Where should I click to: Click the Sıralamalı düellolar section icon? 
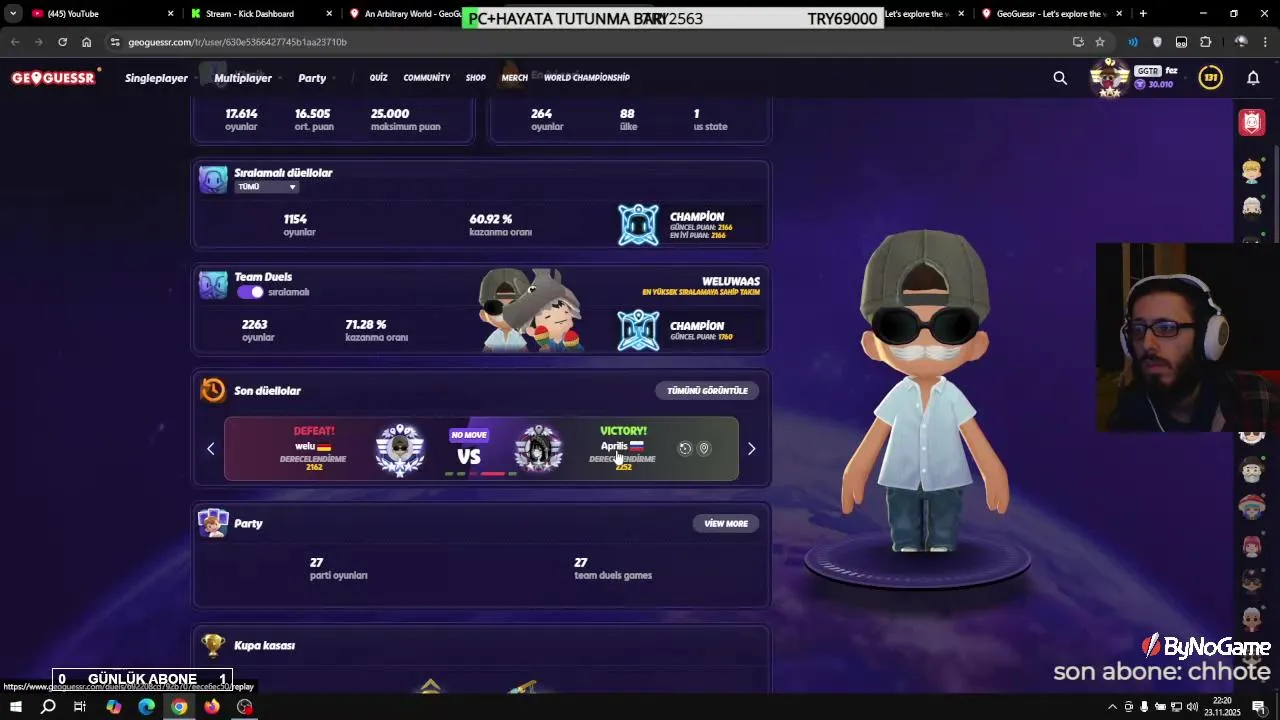point(213,180)
